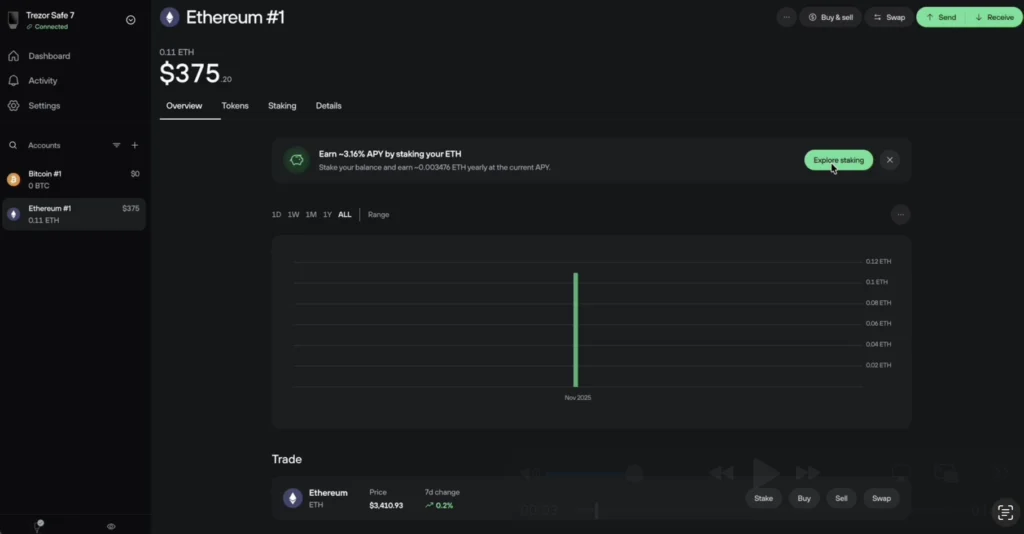Open the chart options three-dot menu

(x=900, y=214)
